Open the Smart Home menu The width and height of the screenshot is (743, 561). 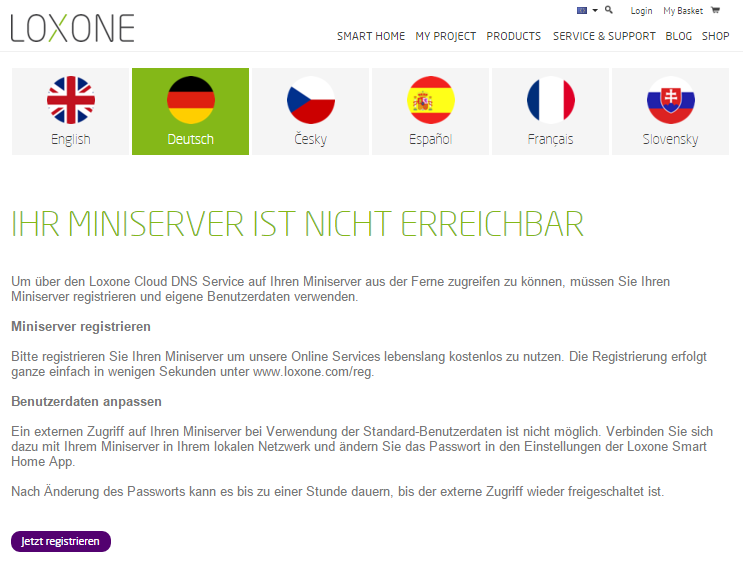[x=371, y=36]
